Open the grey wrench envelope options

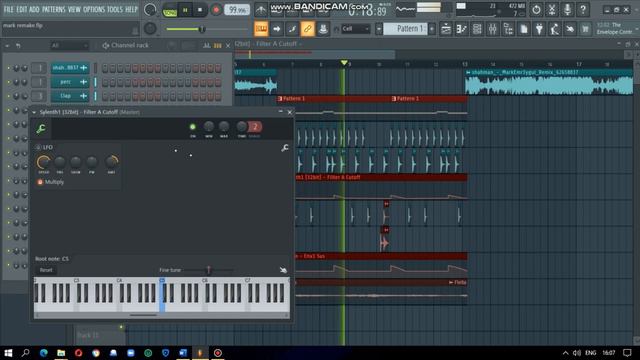284,148
